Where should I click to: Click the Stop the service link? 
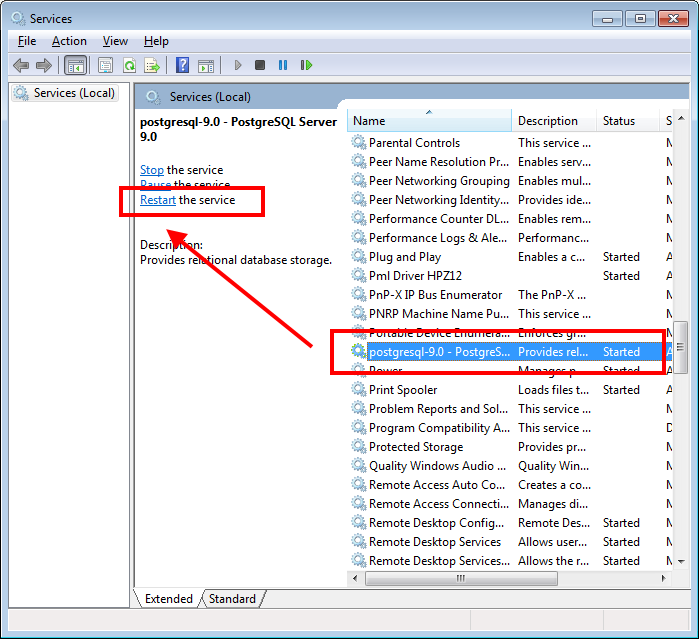152,170
